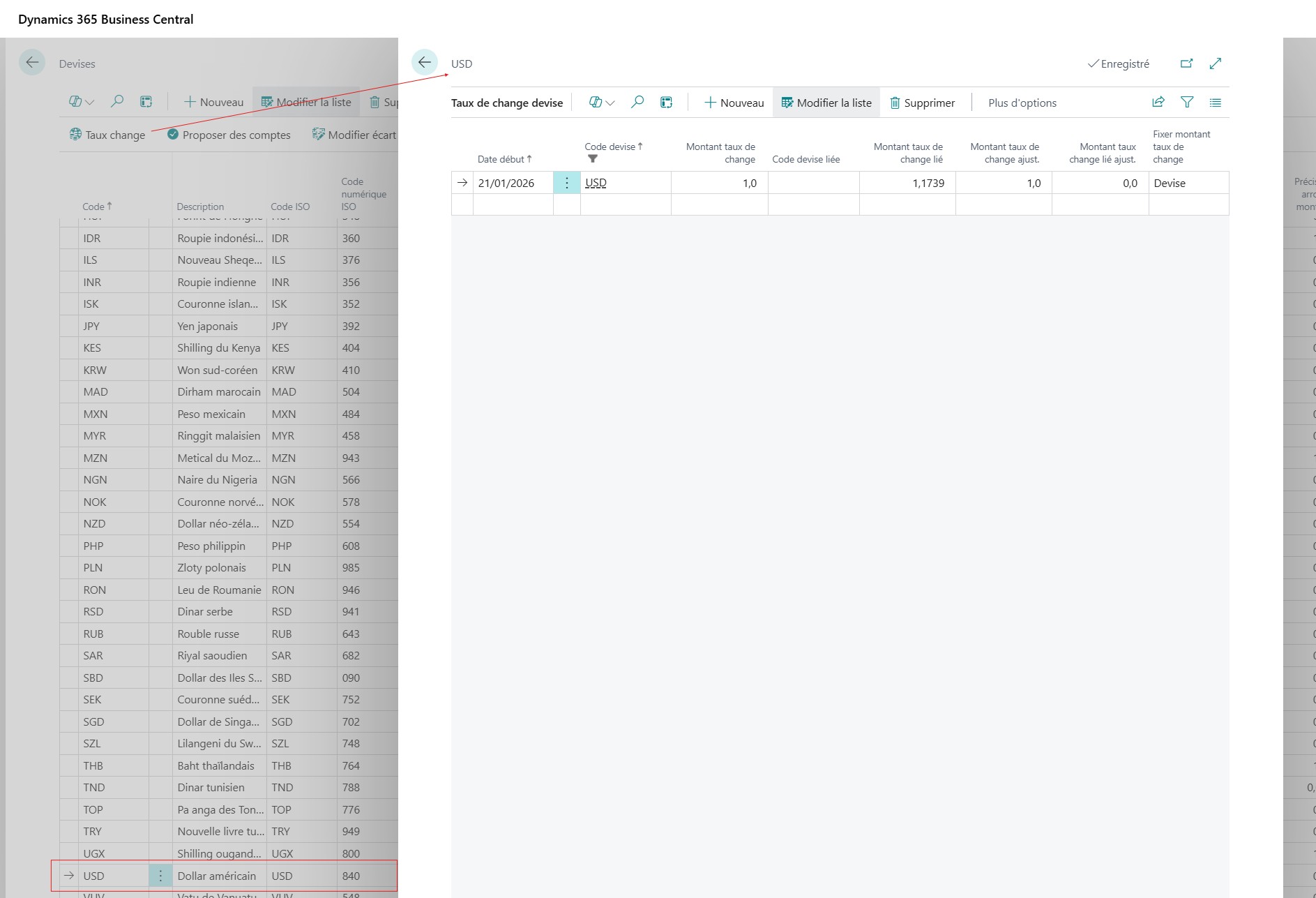Open row options for 21/01/2026 line

pos(566,183)
